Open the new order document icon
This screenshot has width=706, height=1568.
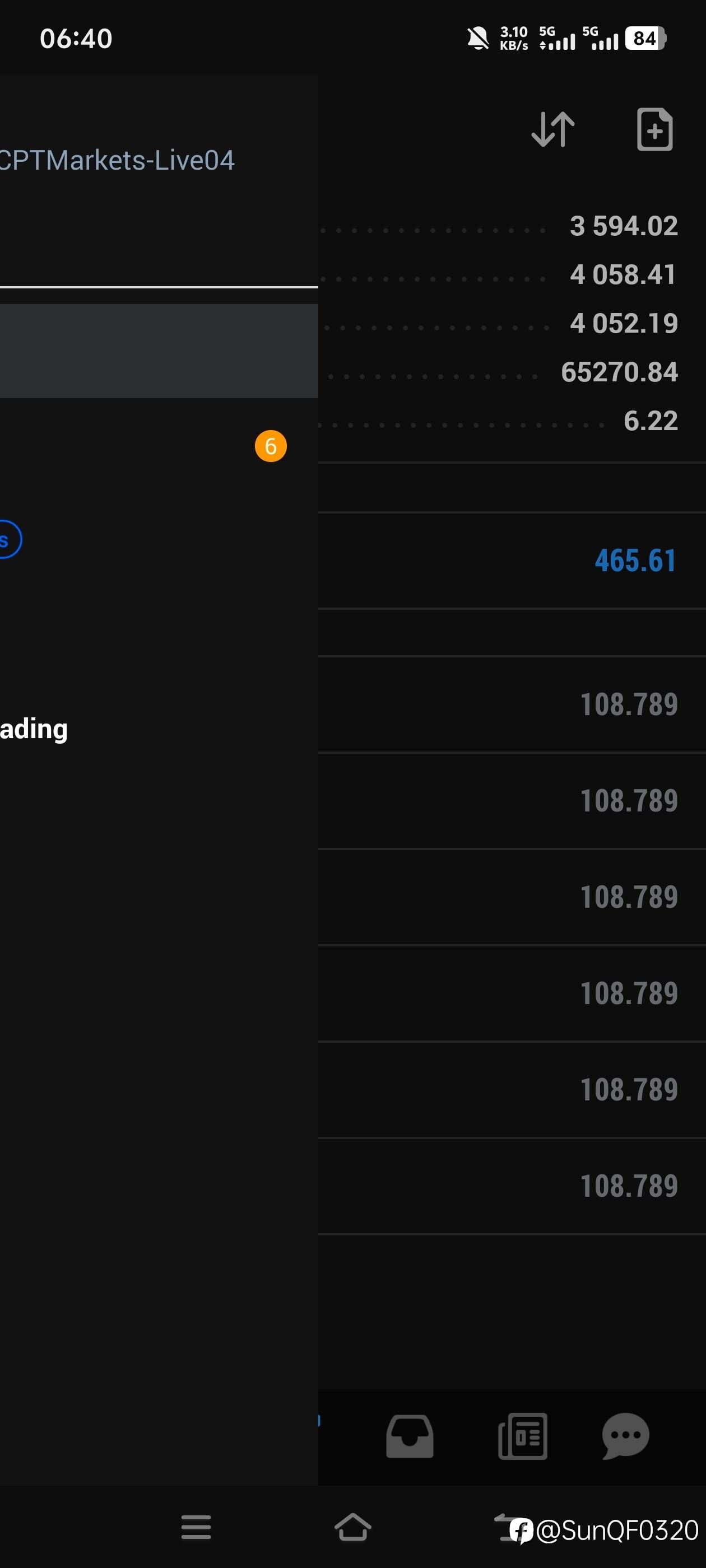pos(654,129)
